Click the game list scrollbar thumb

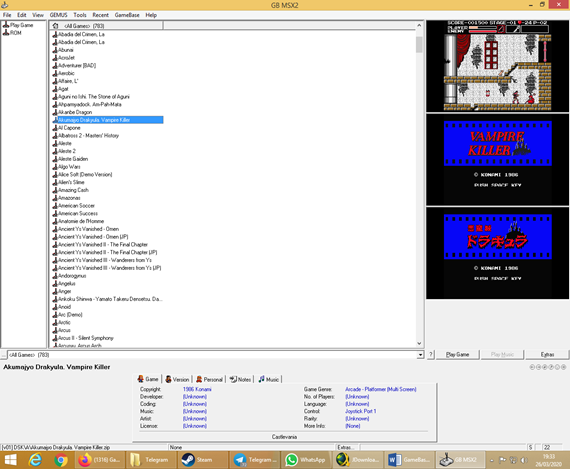tap(419, 45)
